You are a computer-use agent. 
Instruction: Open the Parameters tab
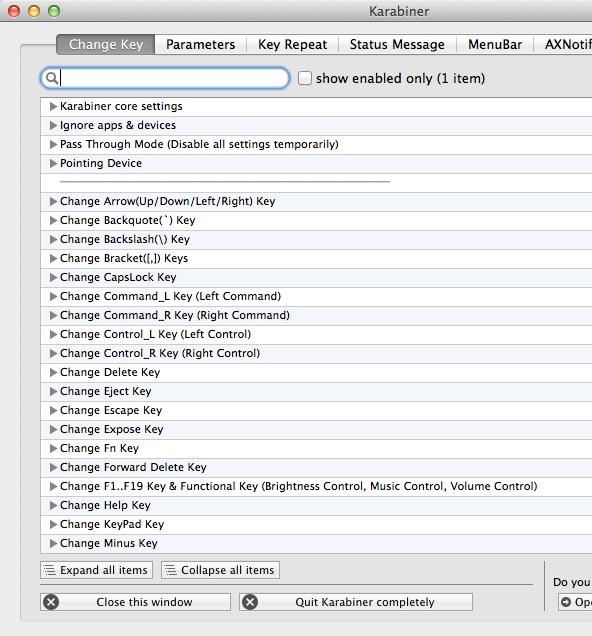(200, 44)
